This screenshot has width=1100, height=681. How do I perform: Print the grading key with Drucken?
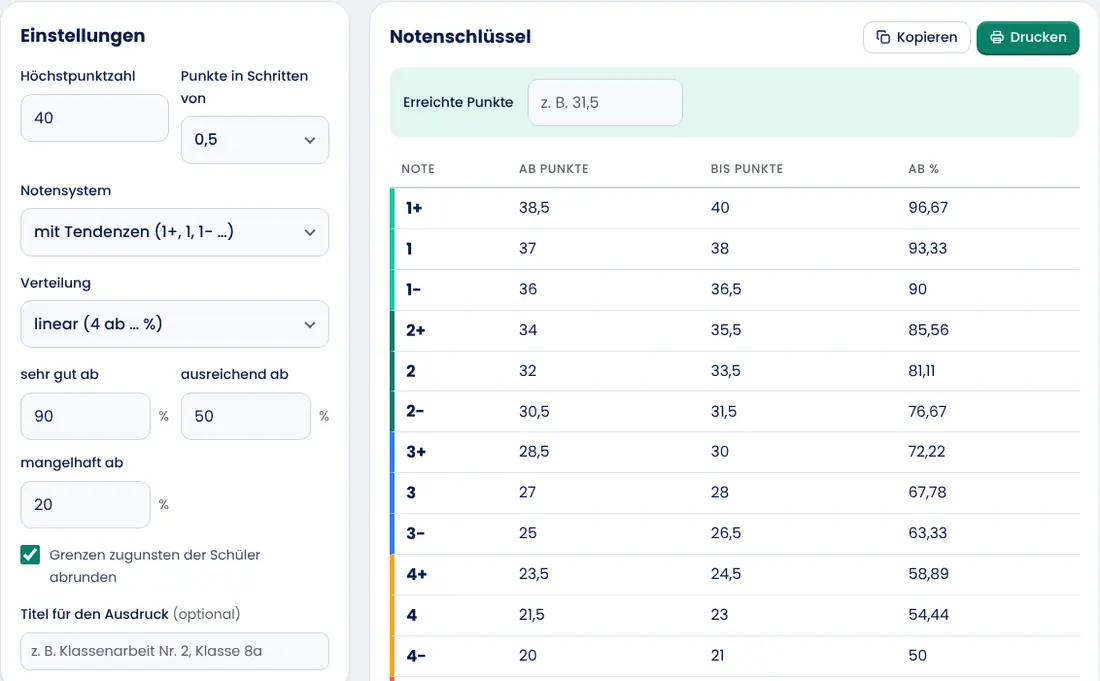(1028, 37)
